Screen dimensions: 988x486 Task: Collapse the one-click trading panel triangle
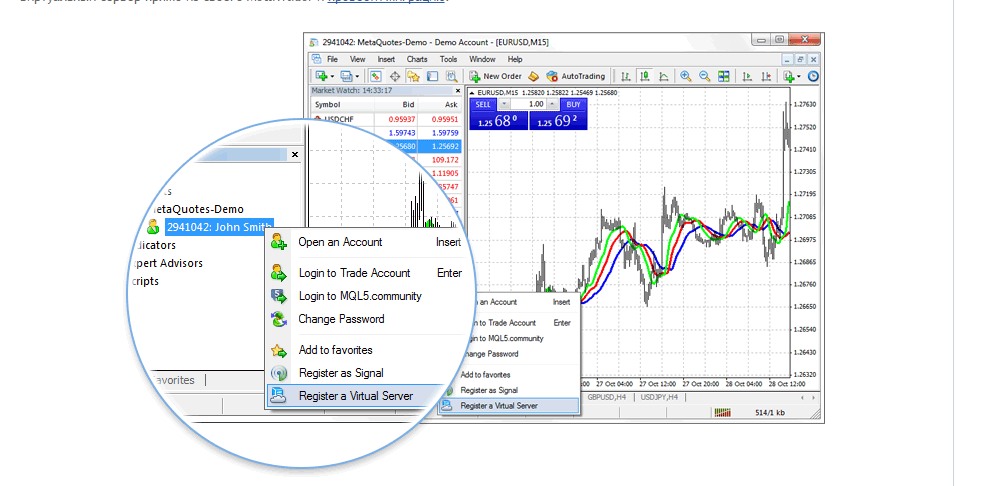pos(473,93)
